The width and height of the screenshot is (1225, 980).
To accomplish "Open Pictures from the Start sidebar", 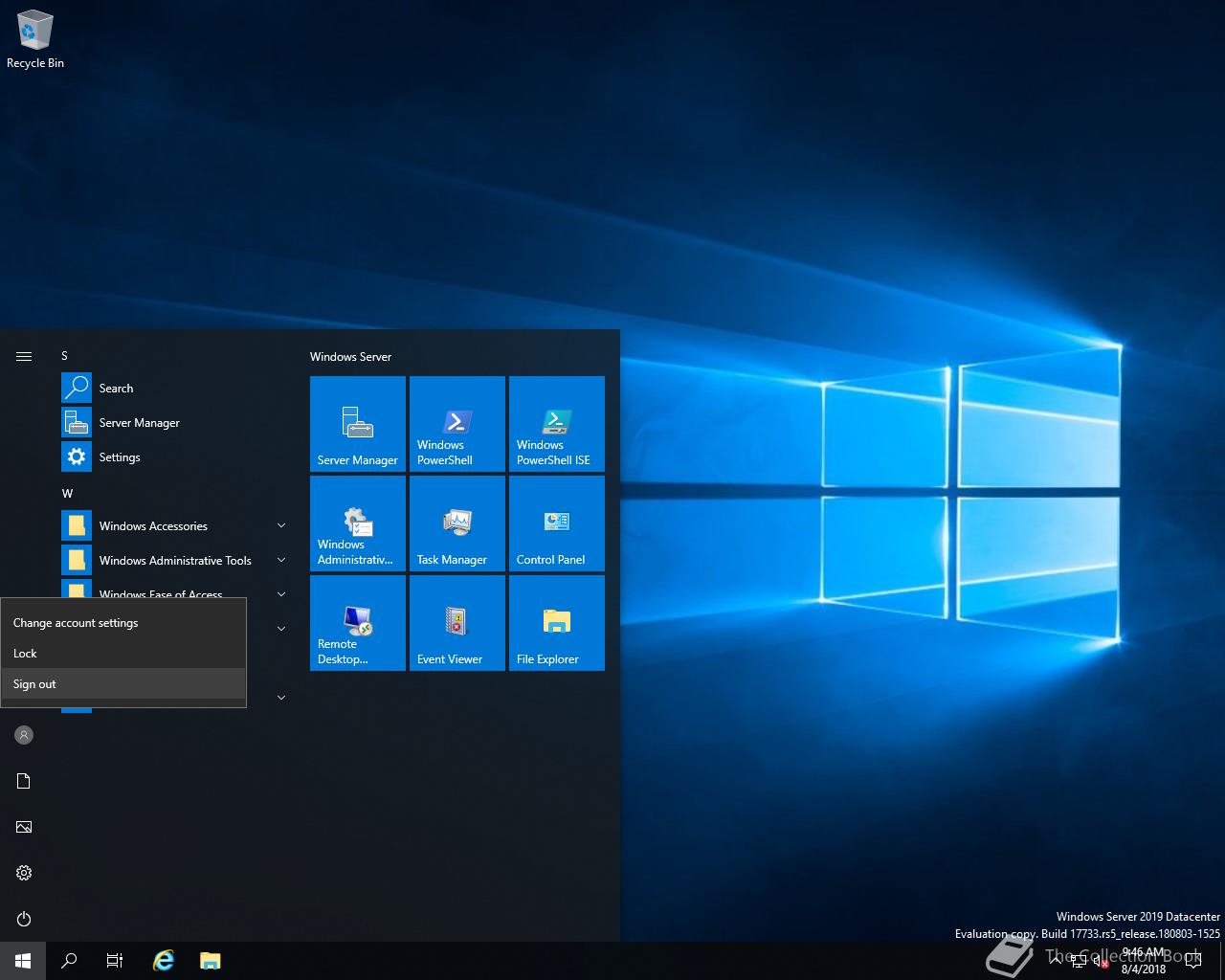I will point(24,827).
